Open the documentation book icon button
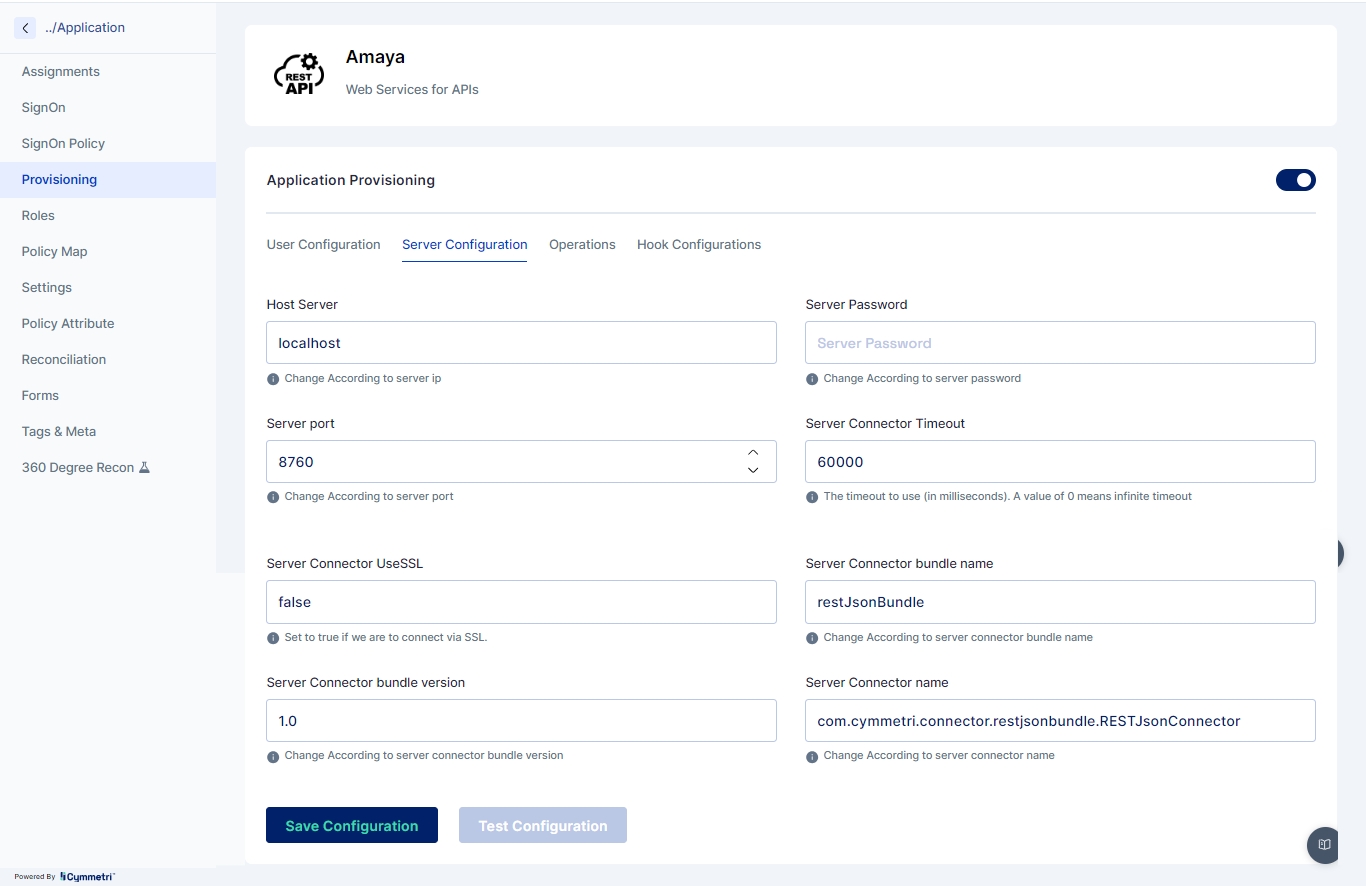1366x886 pixels. 1324,845
